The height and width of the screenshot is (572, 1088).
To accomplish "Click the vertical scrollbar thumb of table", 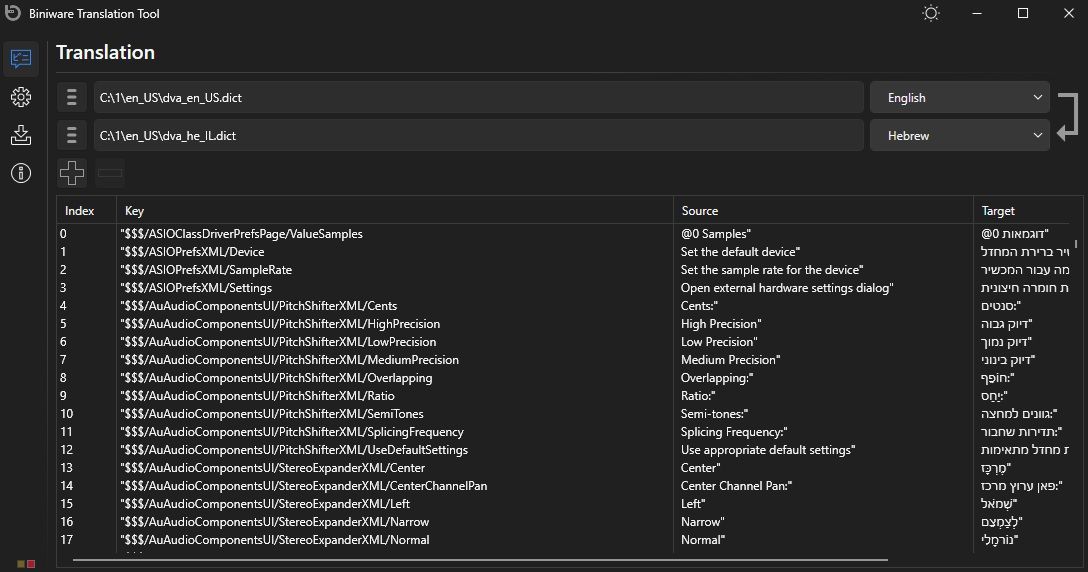I will click(1076, 244).
